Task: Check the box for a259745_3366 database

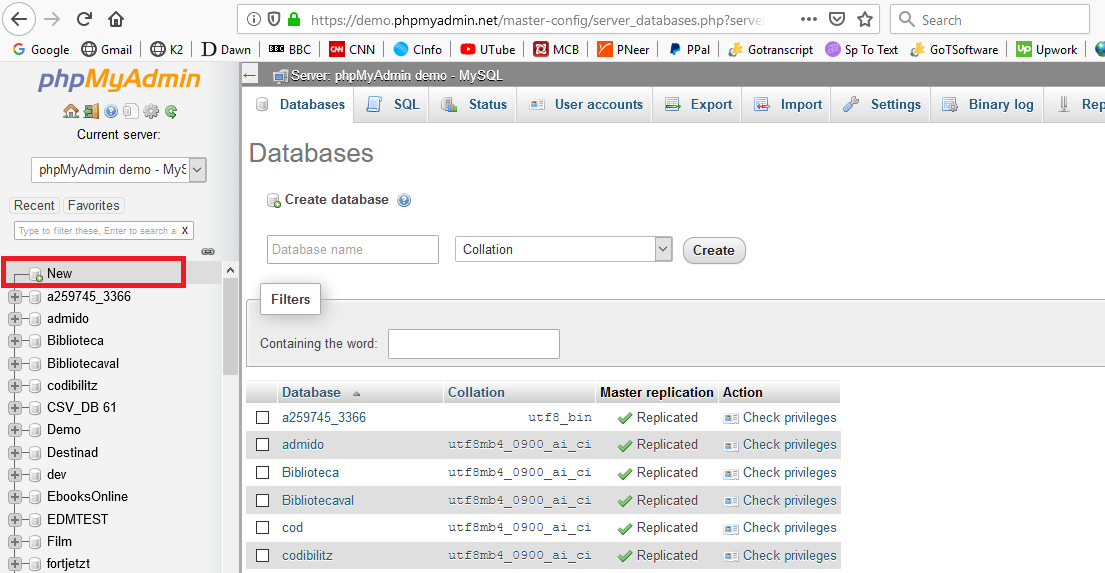Action: click(x=262, y=418)
